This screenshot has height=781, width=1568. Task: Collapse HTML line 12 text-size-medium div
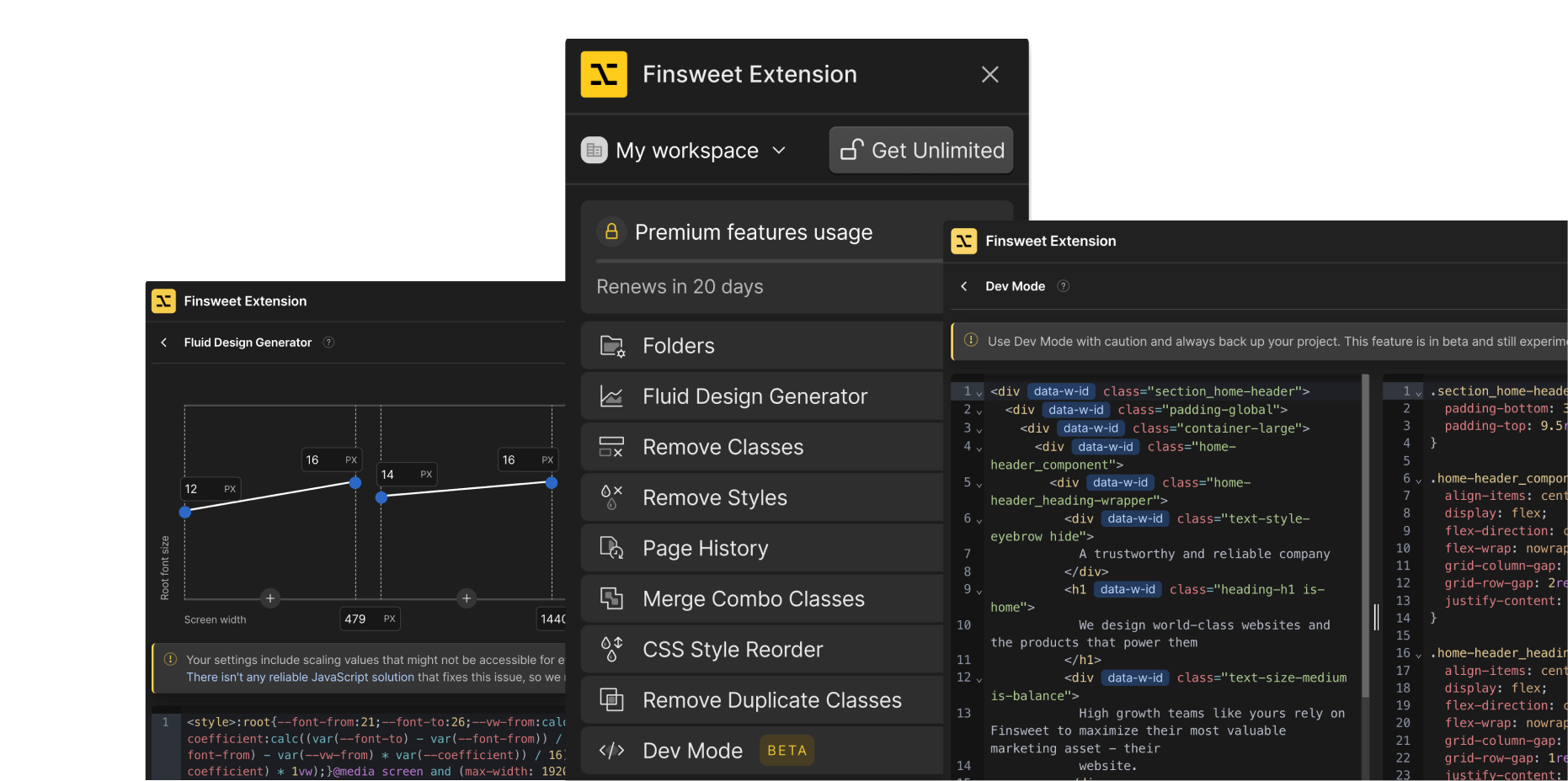click(x=979, y=679)
